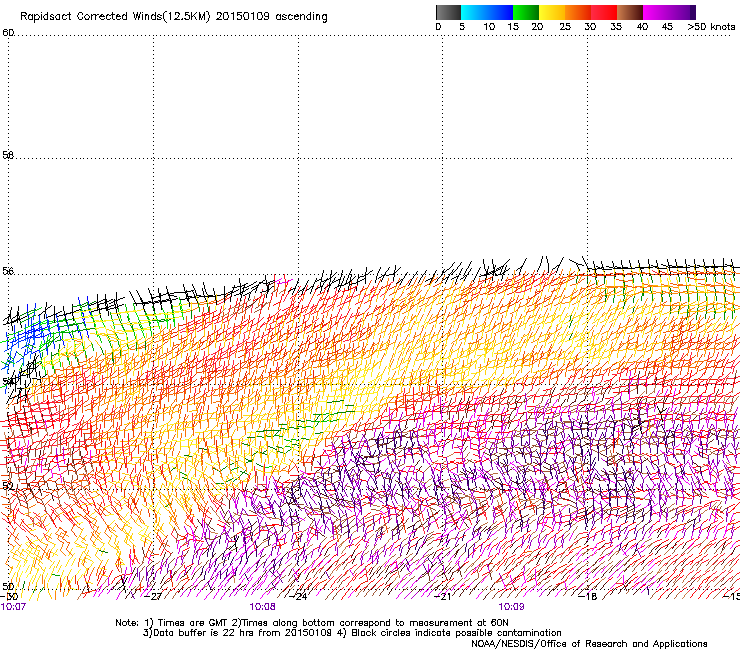The width and height of the screenshot is (740, 650).
Task: Click the longitude label '-24'
Action: (299, 597)
